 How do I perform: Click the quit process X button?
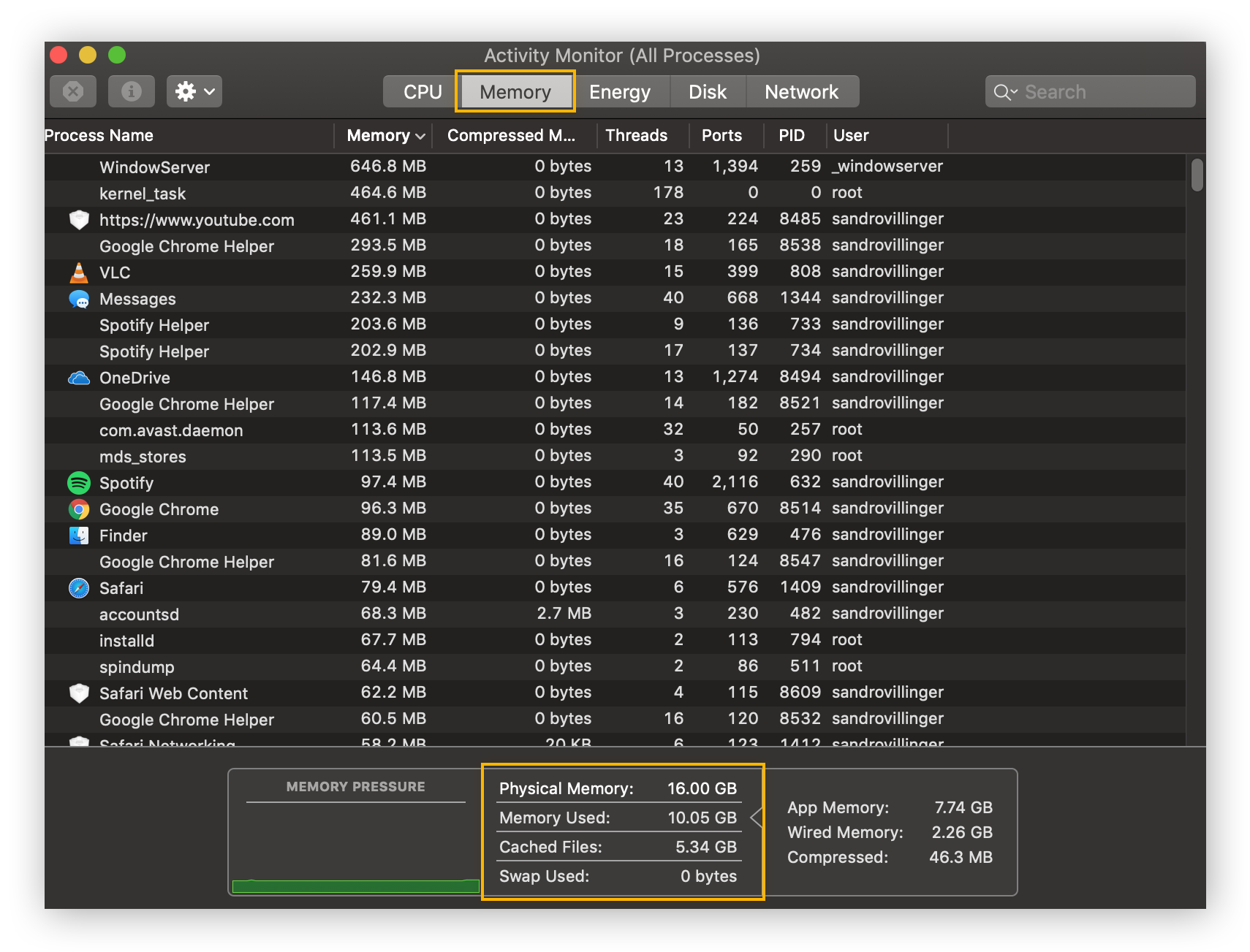click(72, 91)
